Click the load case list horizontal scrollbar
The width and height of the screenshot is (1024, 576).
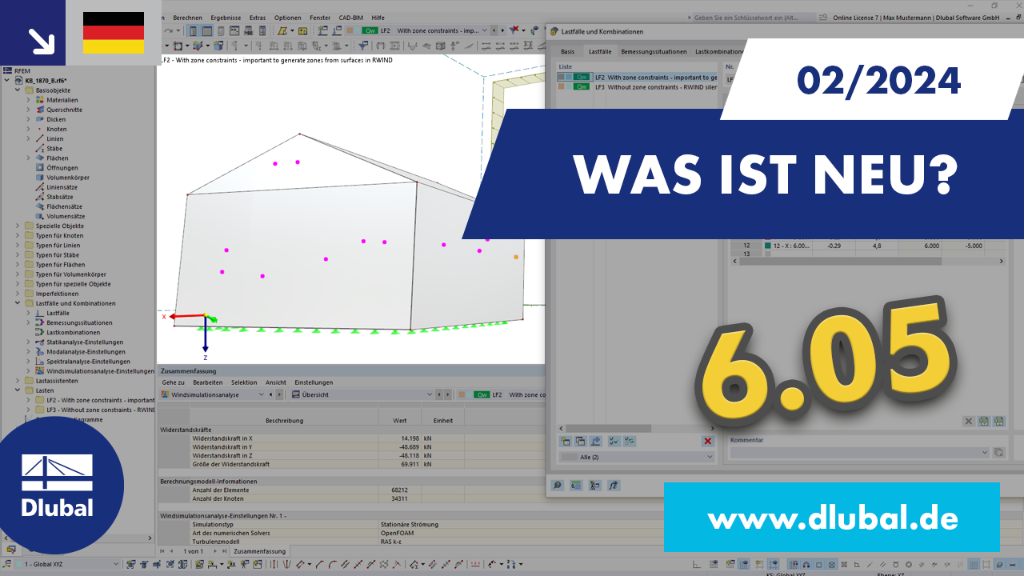[609, 428]
